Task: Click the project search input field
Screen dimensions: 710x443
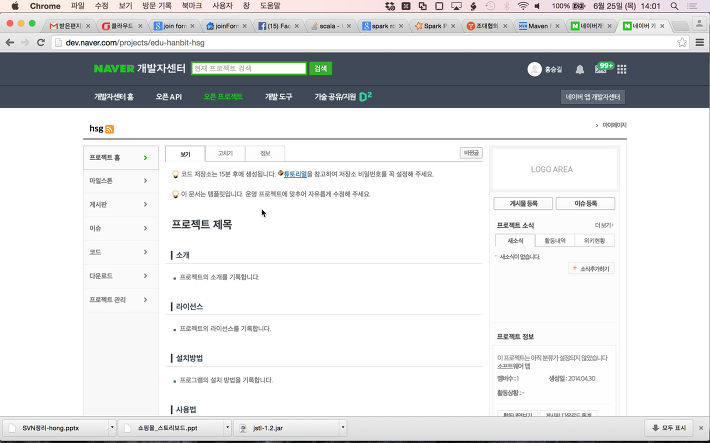Action: [x=249, y=68]
